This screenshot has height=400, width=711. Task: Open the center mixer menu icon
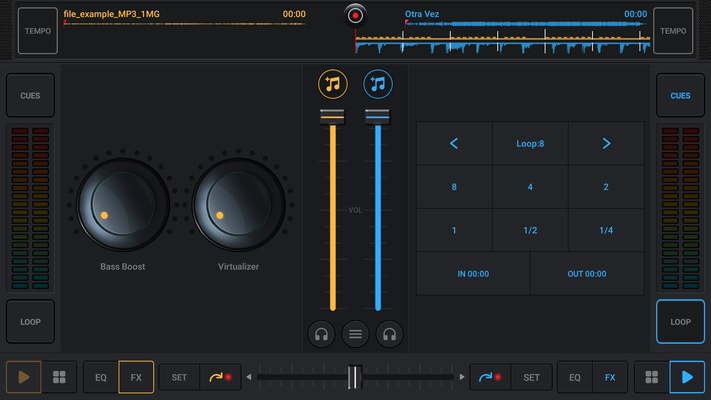pyautogui.click(x=355, y=334)
